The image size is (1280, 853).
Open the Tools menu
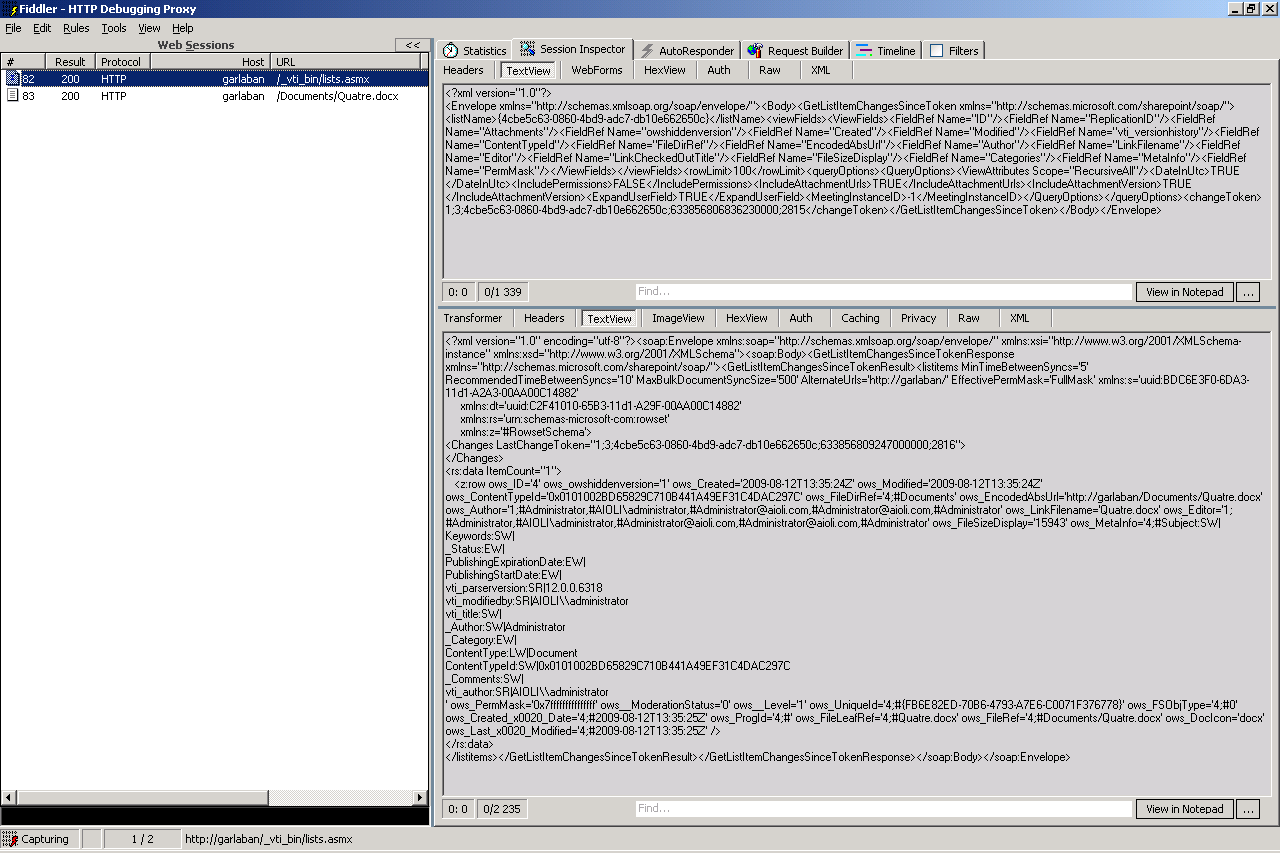click(114, 28)
